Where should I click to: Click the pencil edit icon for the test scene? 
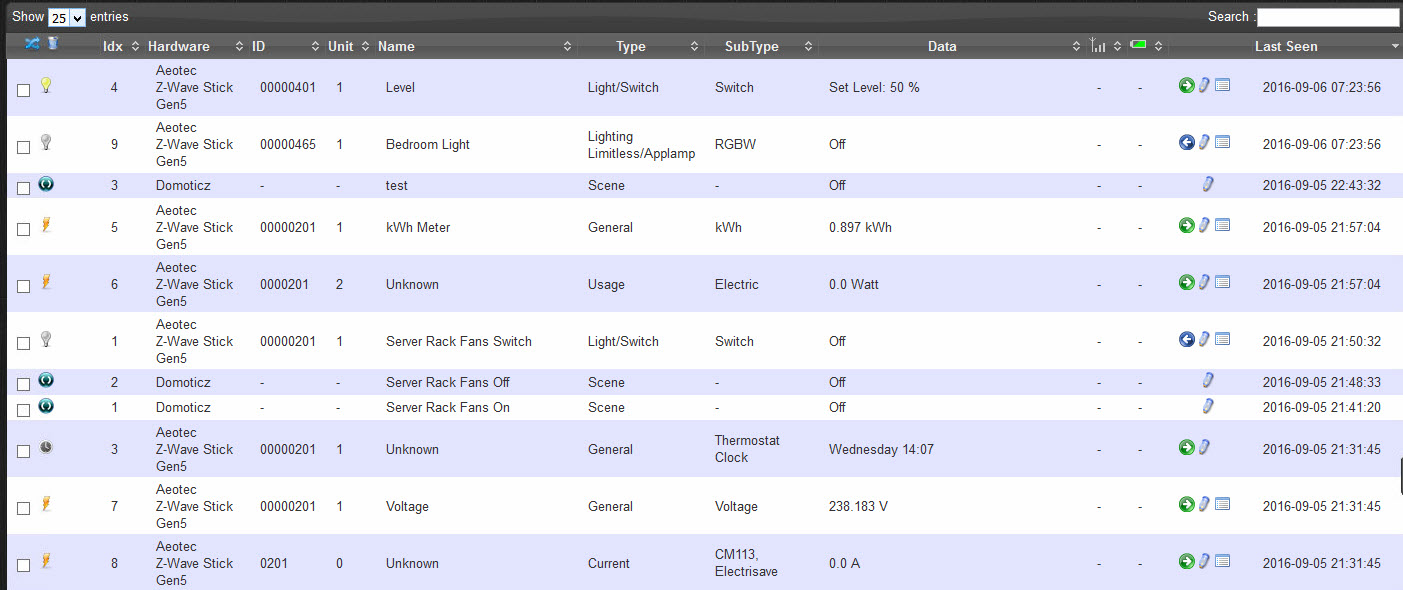(x=1207, y=184)
